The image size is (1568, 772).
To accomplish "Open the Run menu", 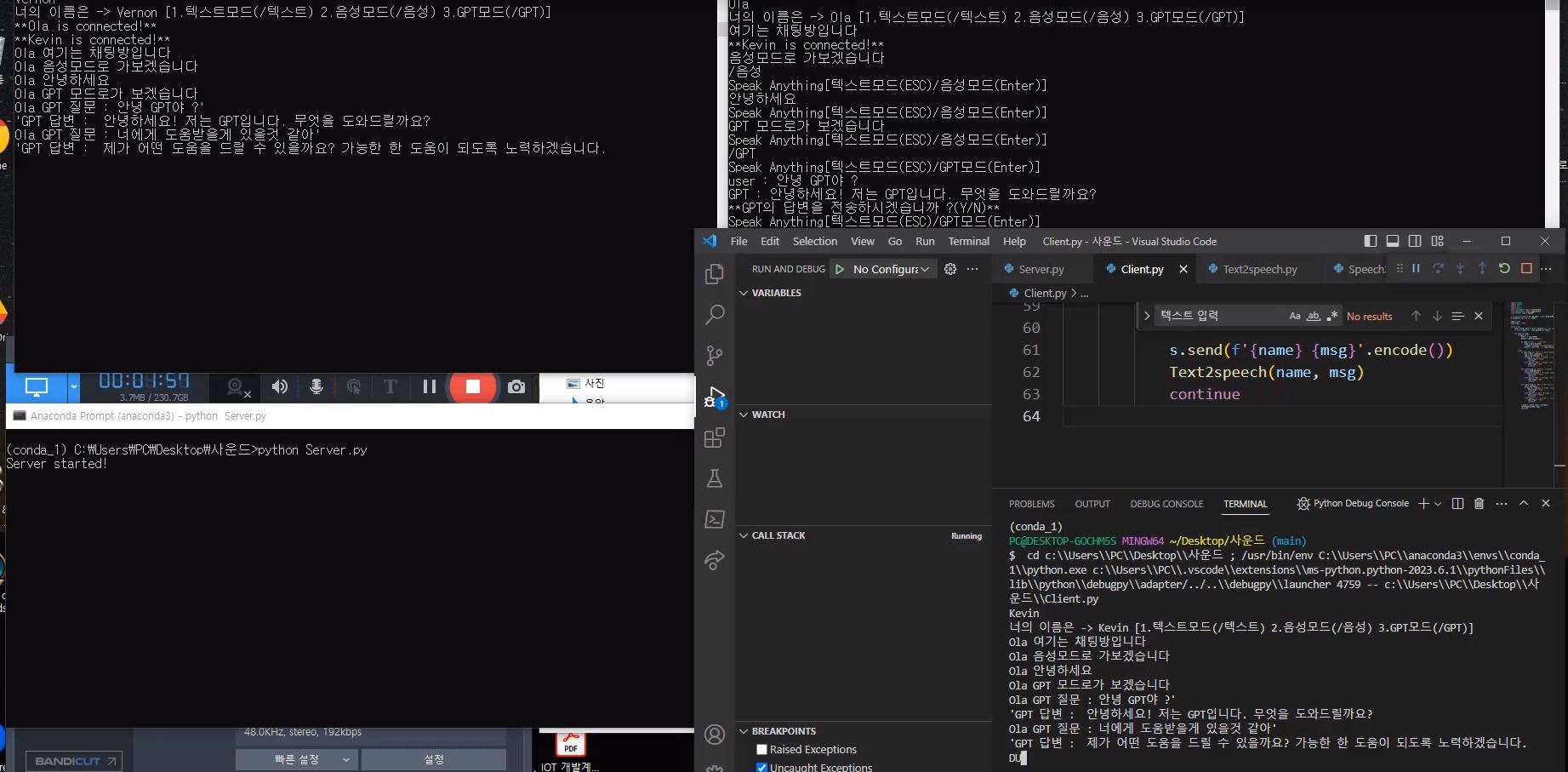I will click(924, 241).
